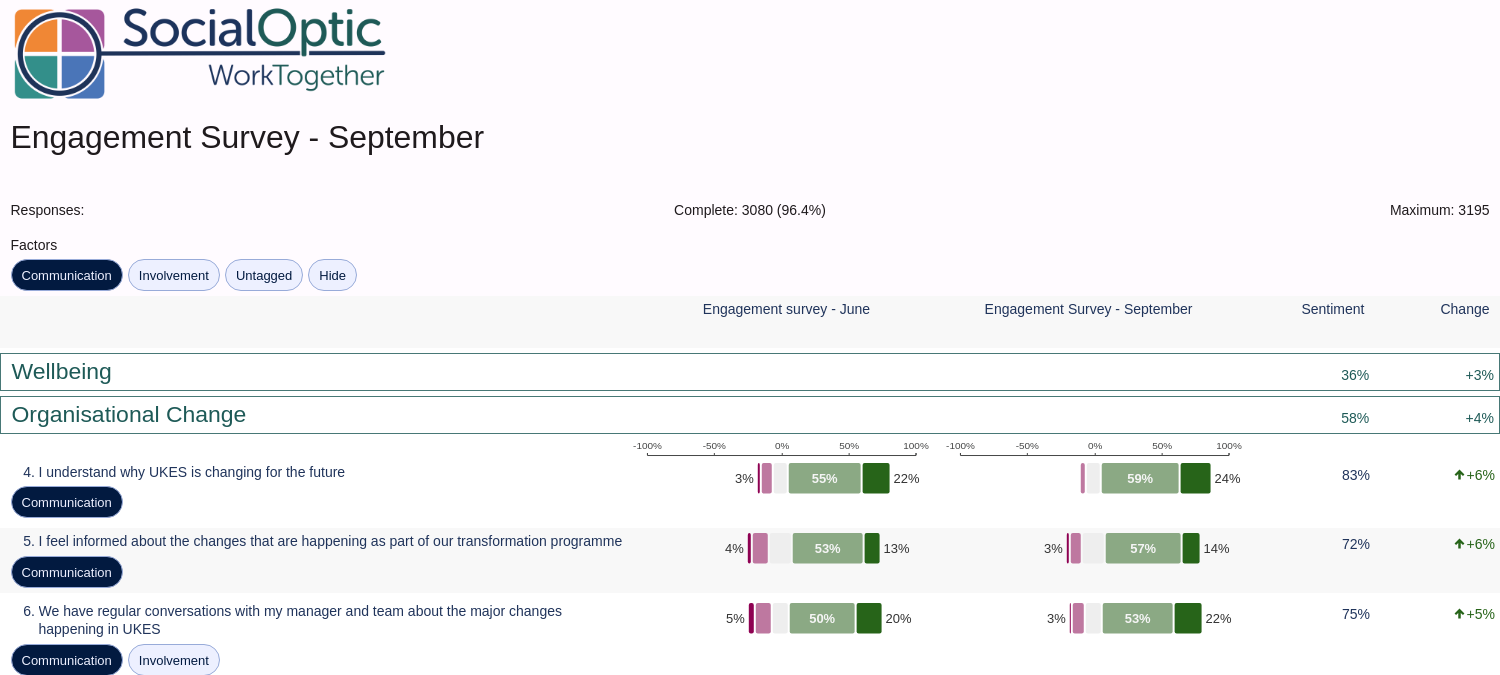This screenshot has width=1500, height=675.
Task: Click the up arrow next to +5% change
Action: [x=1459, y=614]
